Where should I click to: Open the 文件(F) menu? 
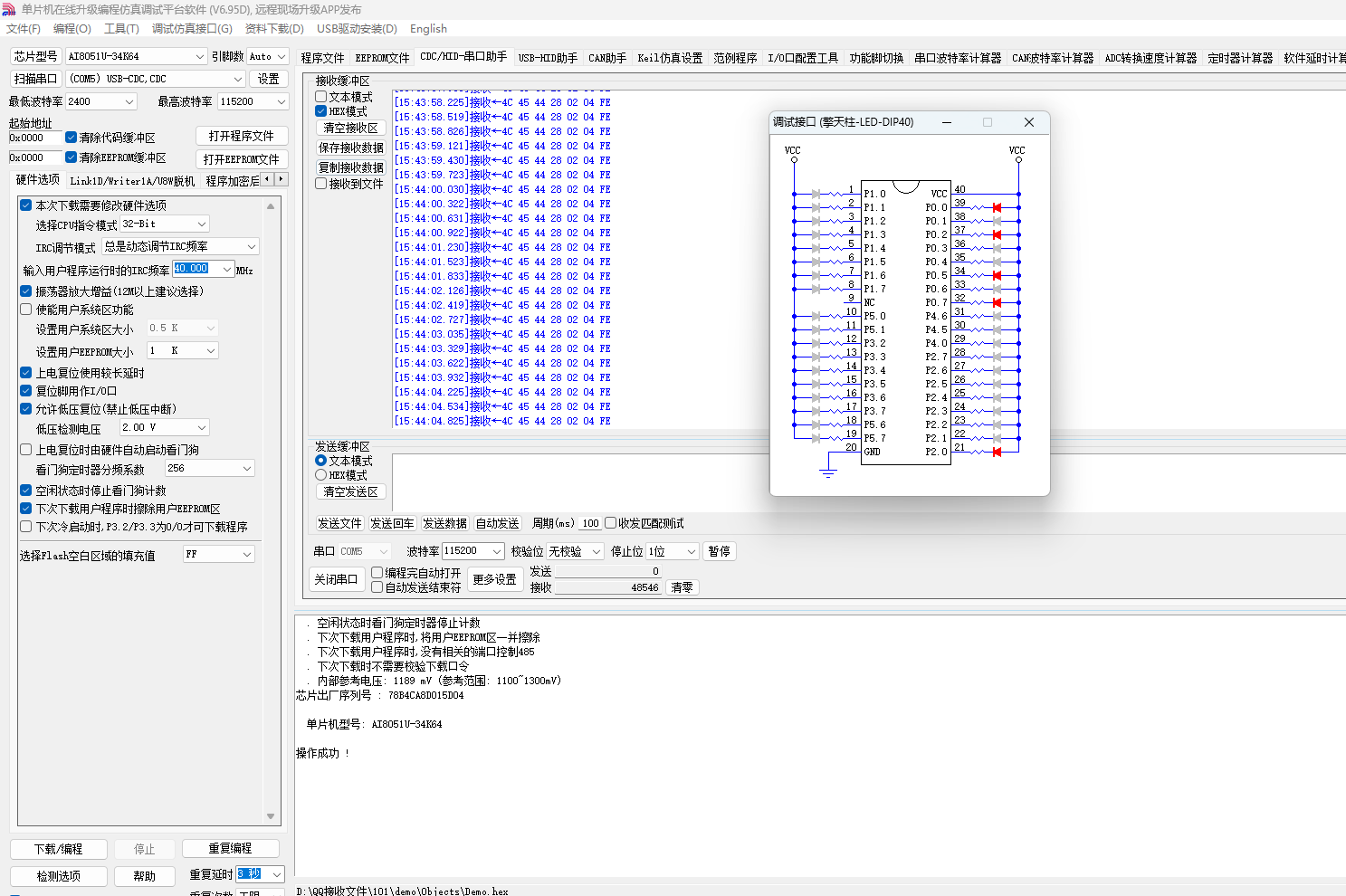point(24,29)
